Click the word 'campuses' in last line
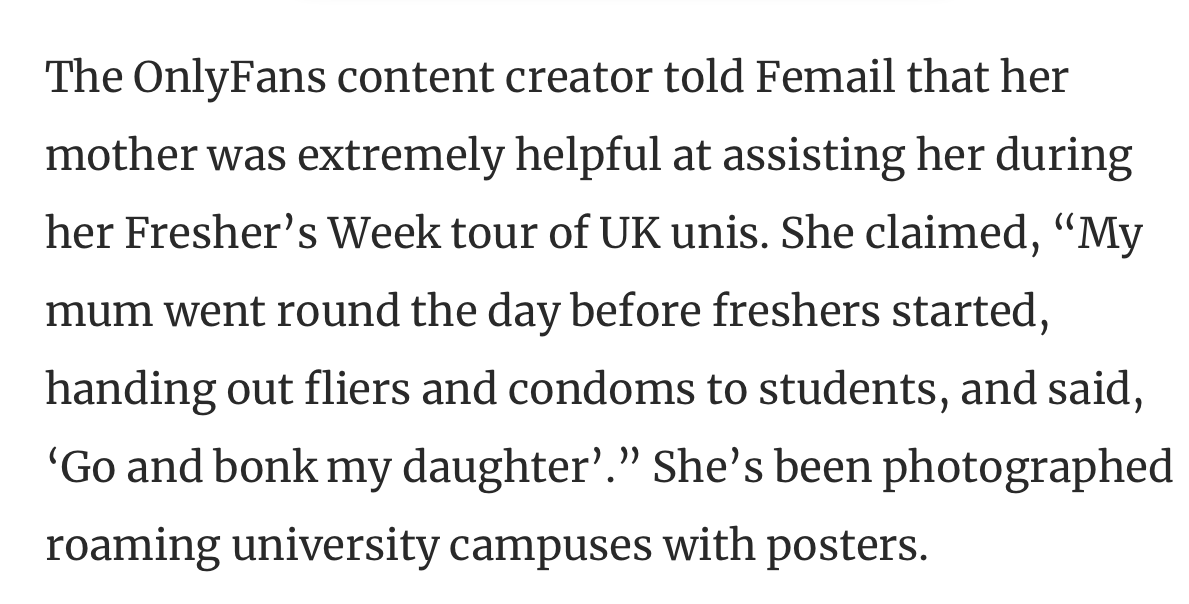The image size is (1189, 604). pos(550,545)
